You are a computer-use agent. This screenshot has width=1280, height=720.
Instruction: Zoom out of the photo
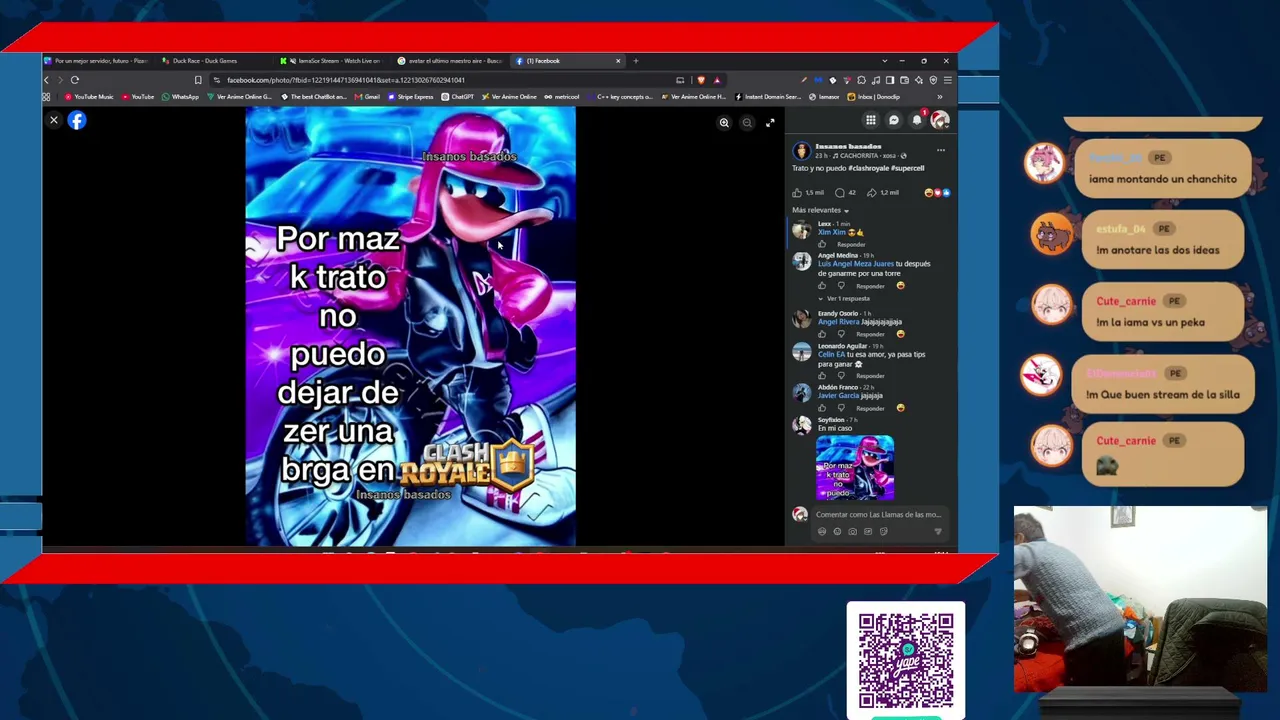[747, 123]
